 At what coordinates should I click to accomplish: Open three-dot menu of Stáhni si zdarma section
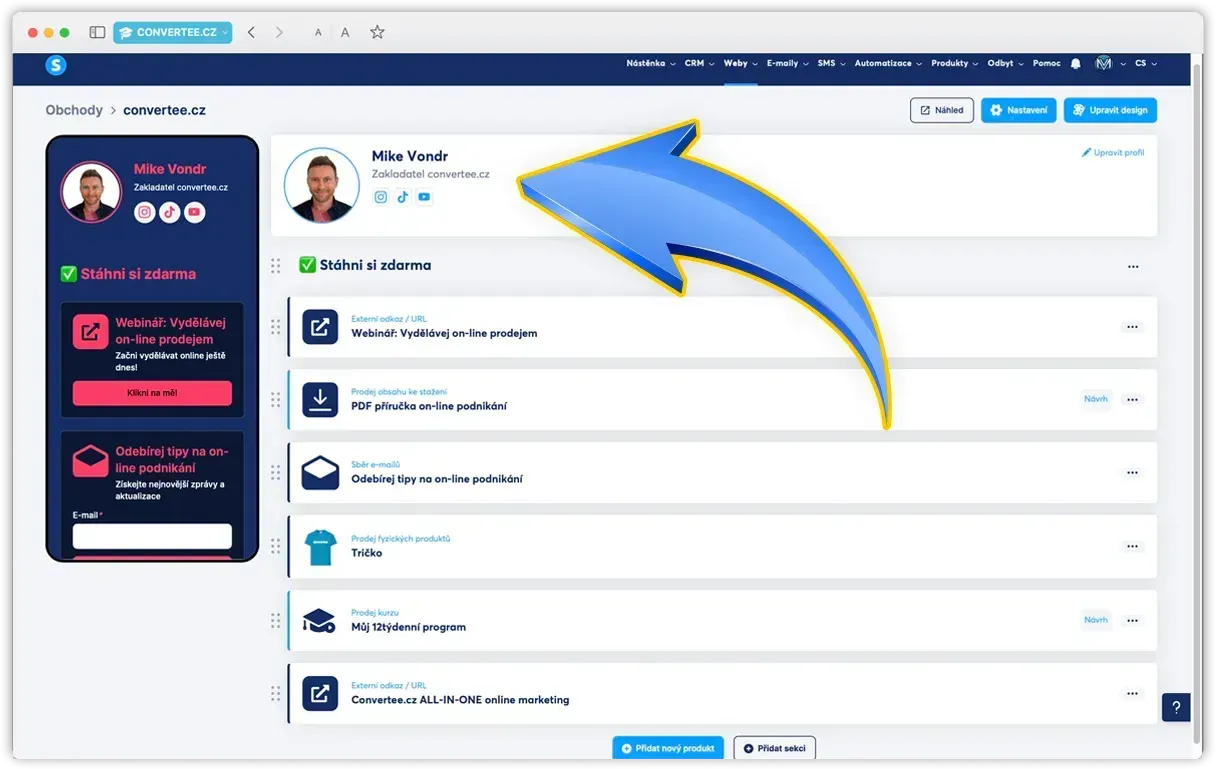tap(1133, 267)
